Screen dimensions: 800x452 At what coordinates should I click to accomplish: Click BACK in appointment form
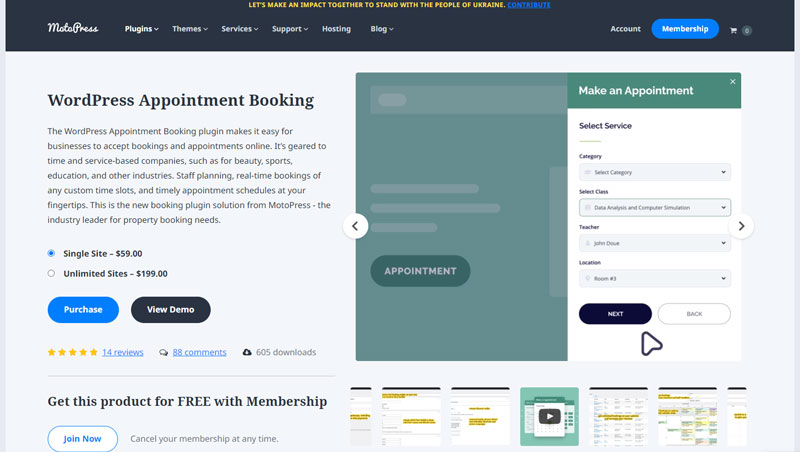(x=694, y=314)
